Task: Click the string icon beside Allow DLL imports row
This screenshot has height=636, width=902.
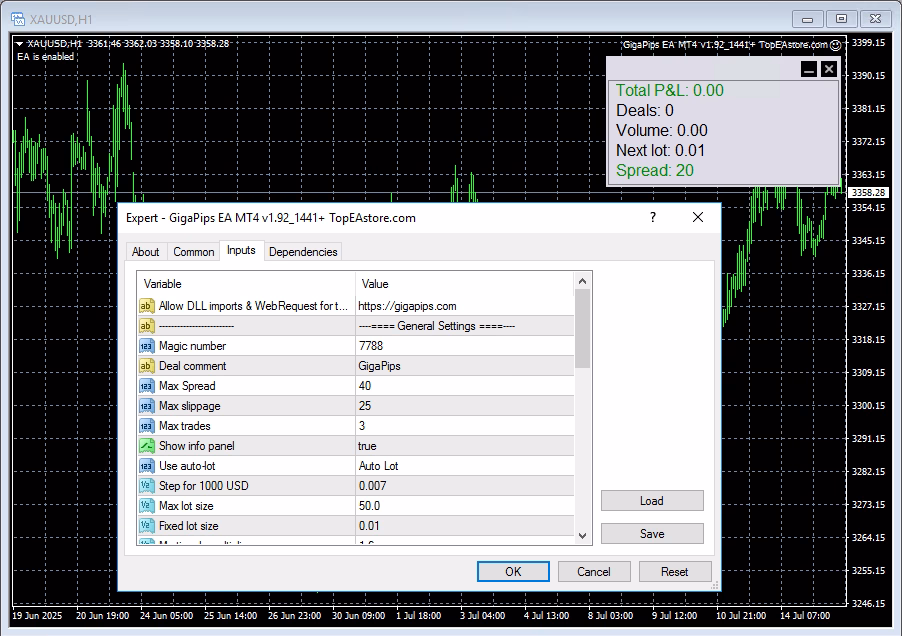Action: (x=146, y=306)
